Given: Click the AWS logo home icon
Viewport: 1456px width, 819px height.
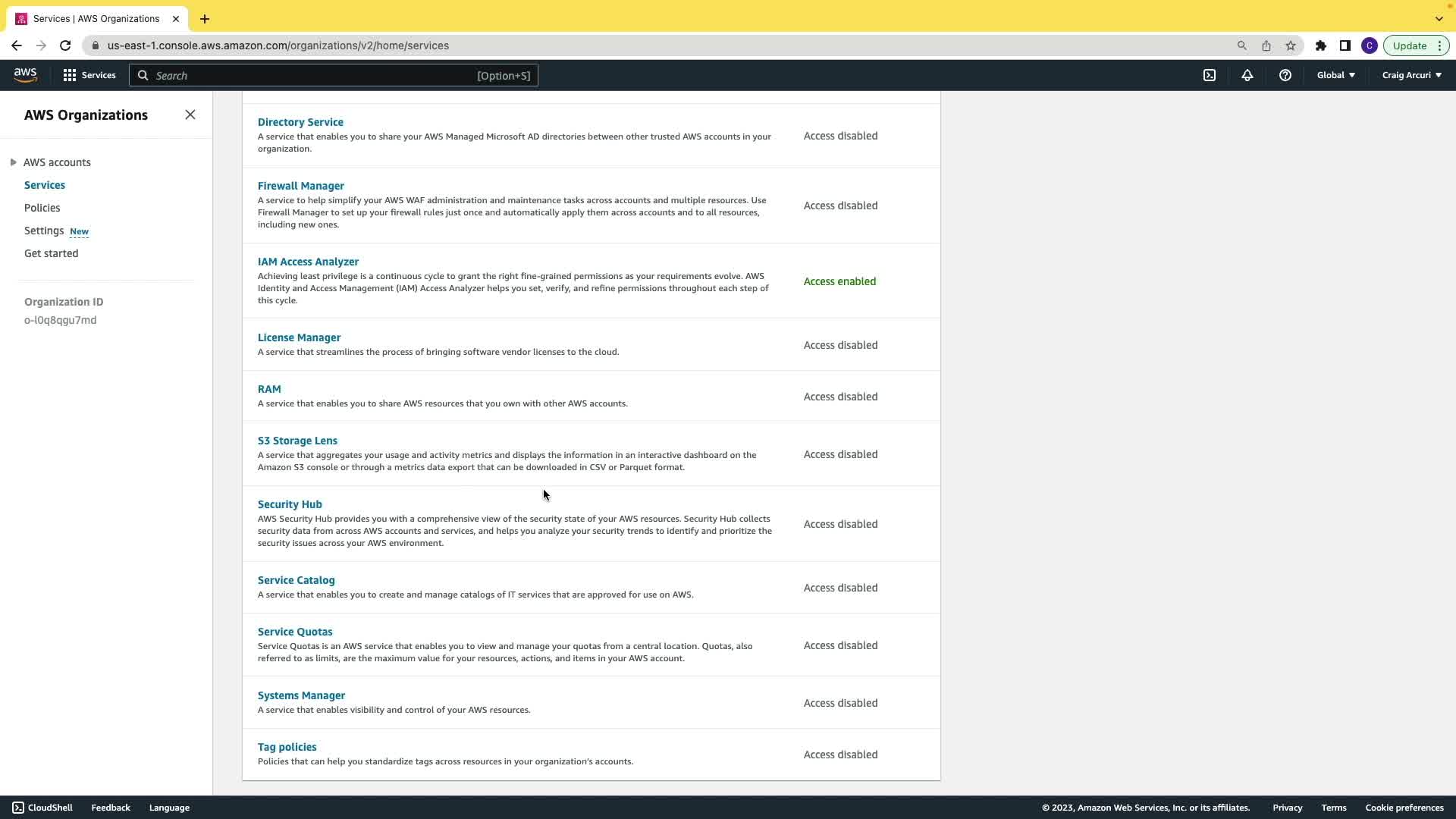Looking at the screenshot, I should pyautogui.click(x=25, y=75).
